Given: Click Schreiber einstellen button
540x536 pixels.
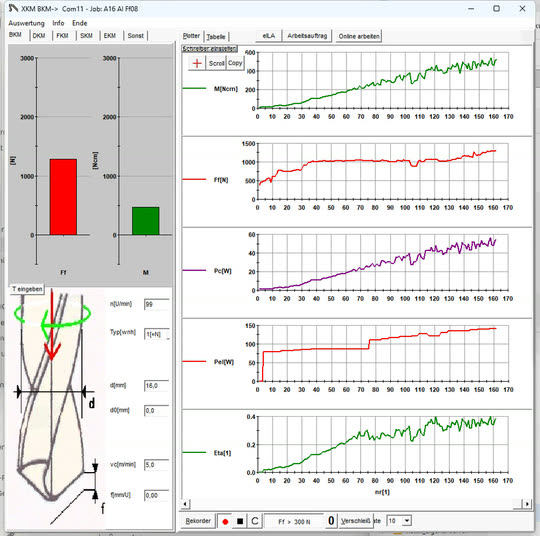Looking at the screenshot, I should pyautogui.click(x=210, y=49).
